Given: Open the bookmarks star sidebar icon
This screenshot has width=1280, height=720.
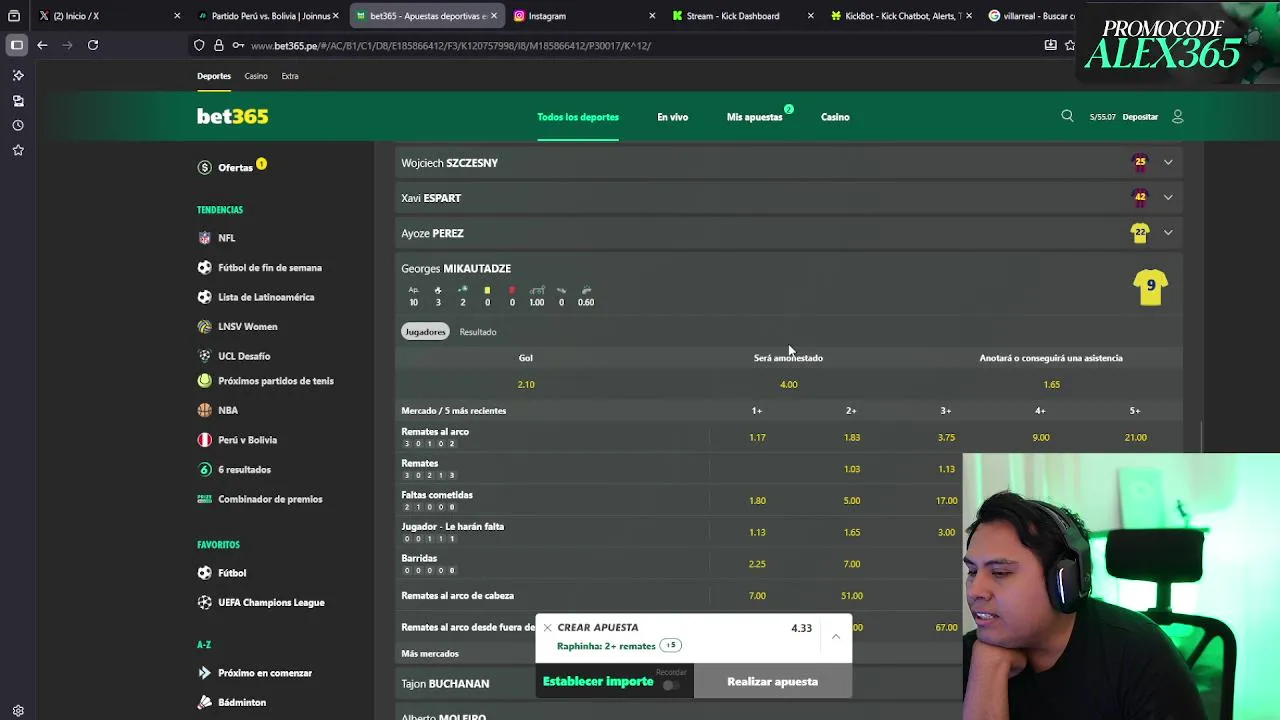Looking at the screenshot, I should coord(18,150).
